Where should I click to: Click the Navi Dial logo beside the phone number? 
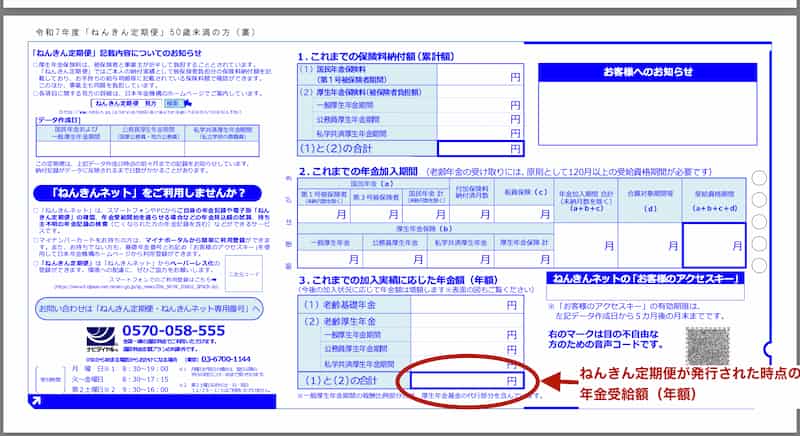tap(102, 339)
